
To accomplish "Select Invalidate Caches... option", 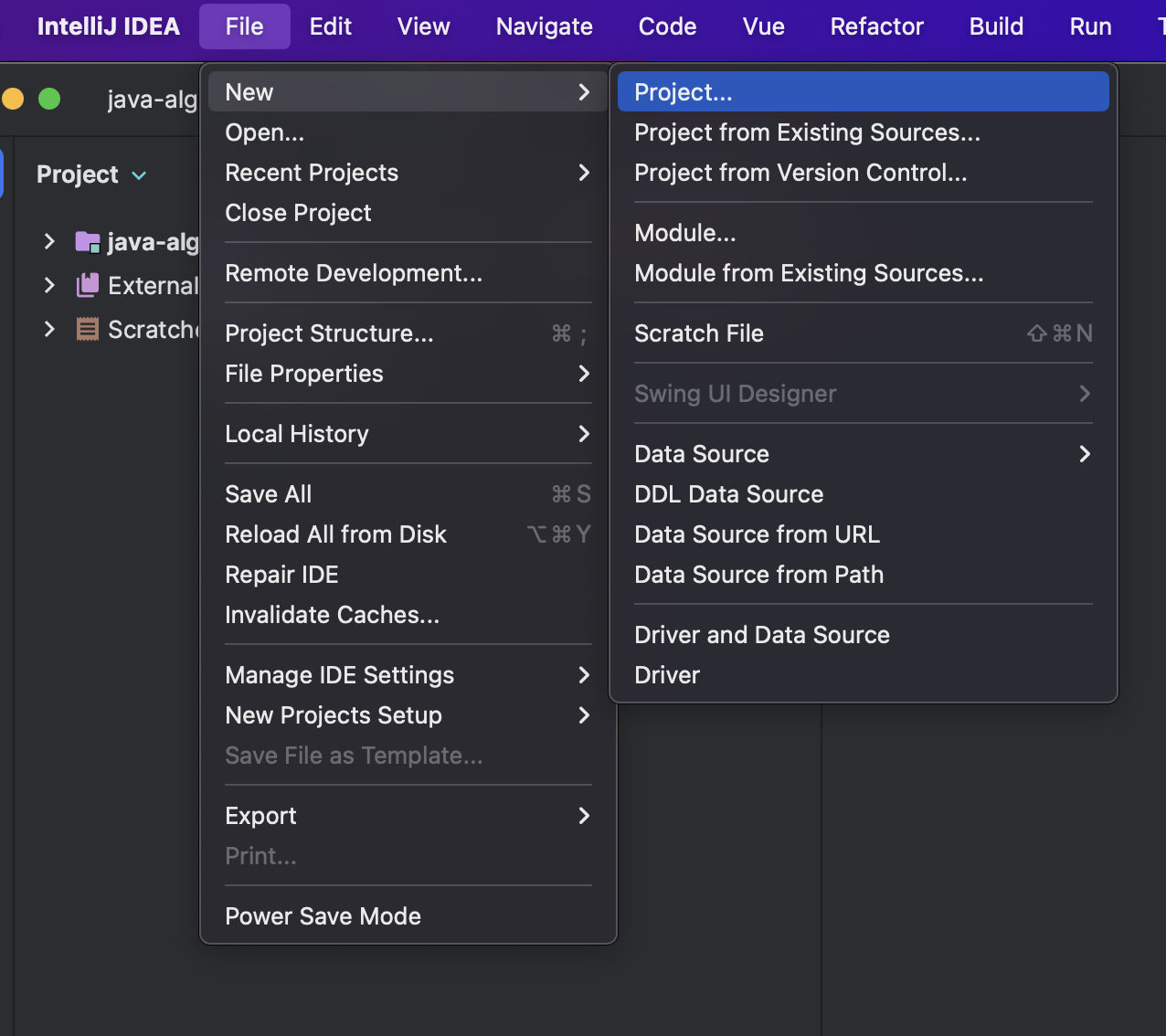I will pos(332,615).
